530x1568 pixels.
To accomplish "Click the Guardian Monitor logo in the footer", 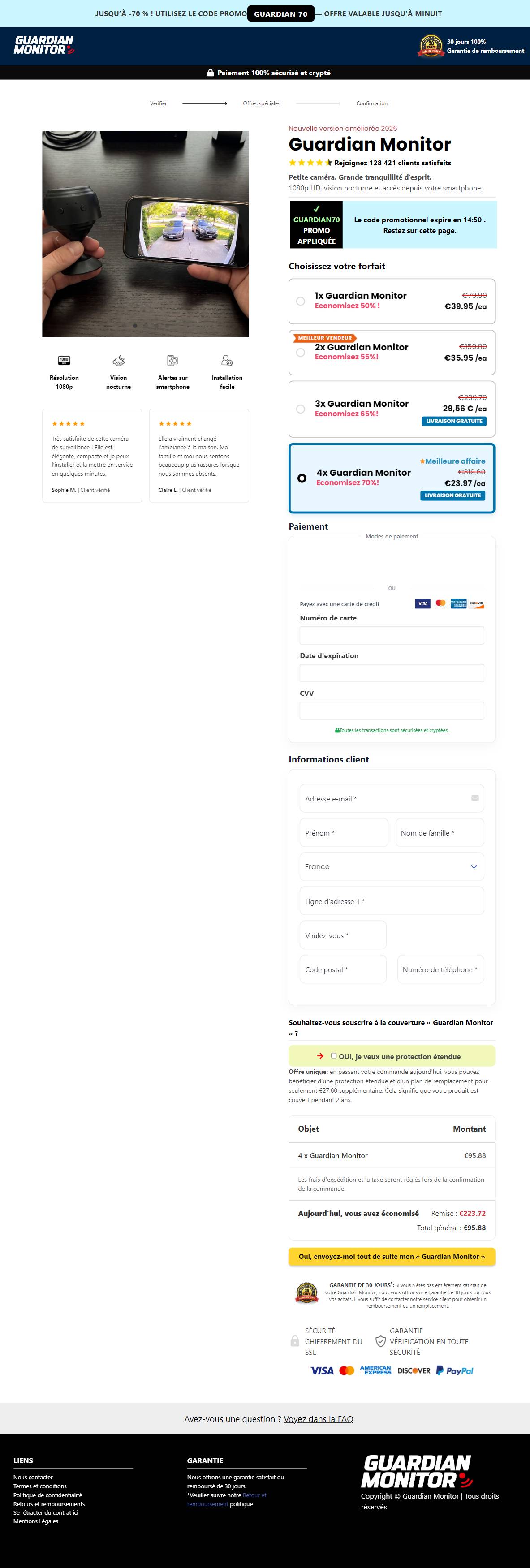I will click(x=418, y=1471).
